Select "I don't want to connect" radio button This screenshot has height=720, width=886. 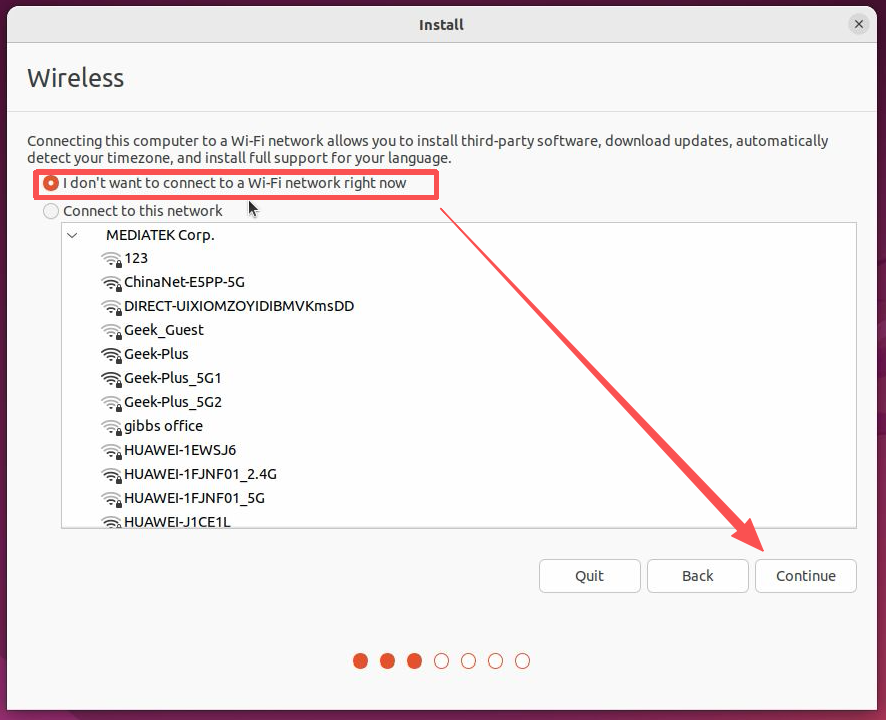pos(51,184)
